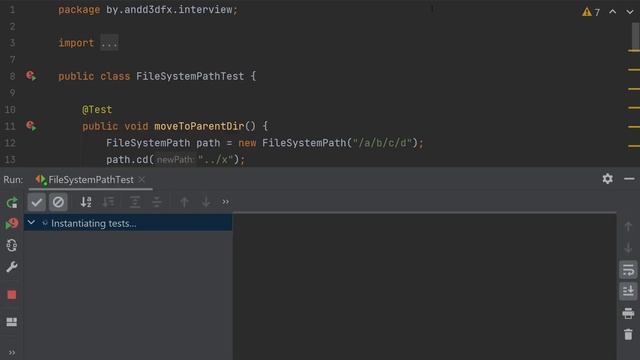Image resolution: width=640 pixels, height=360 pixels.
Task: Expand the folded import statement
Action: [x=109, y=43]
